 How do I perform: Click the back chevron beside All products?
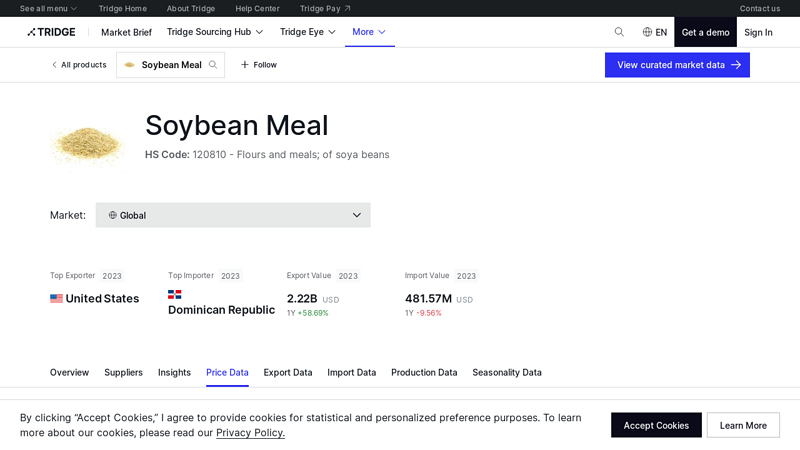pyautogui.click(x=54, y=65)
